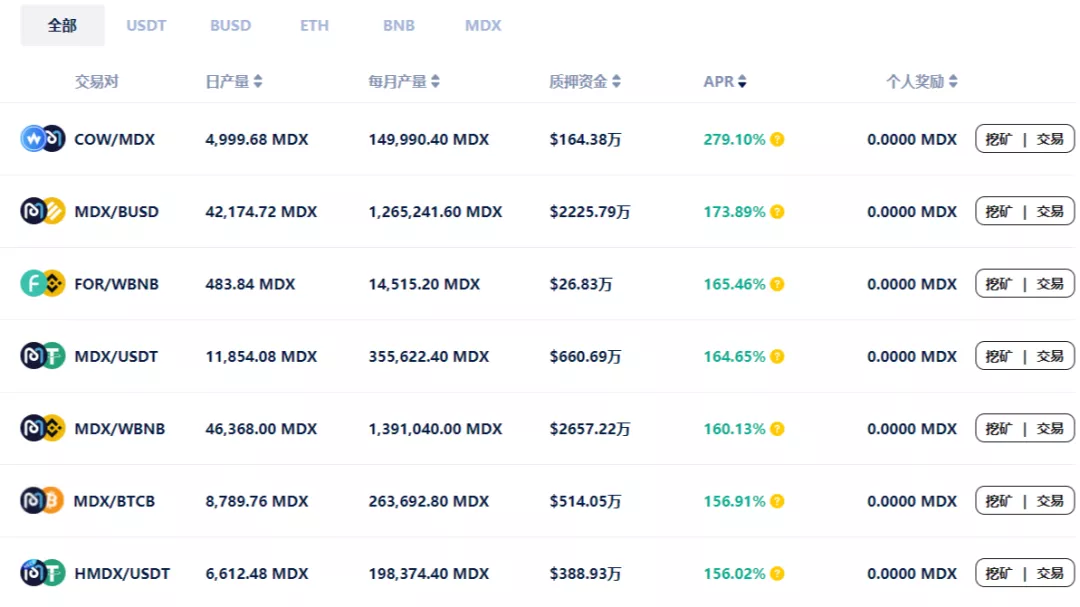Click the info icon beside 160.13% APR
The image size is (1080, 607).
(x=777, y=429)
